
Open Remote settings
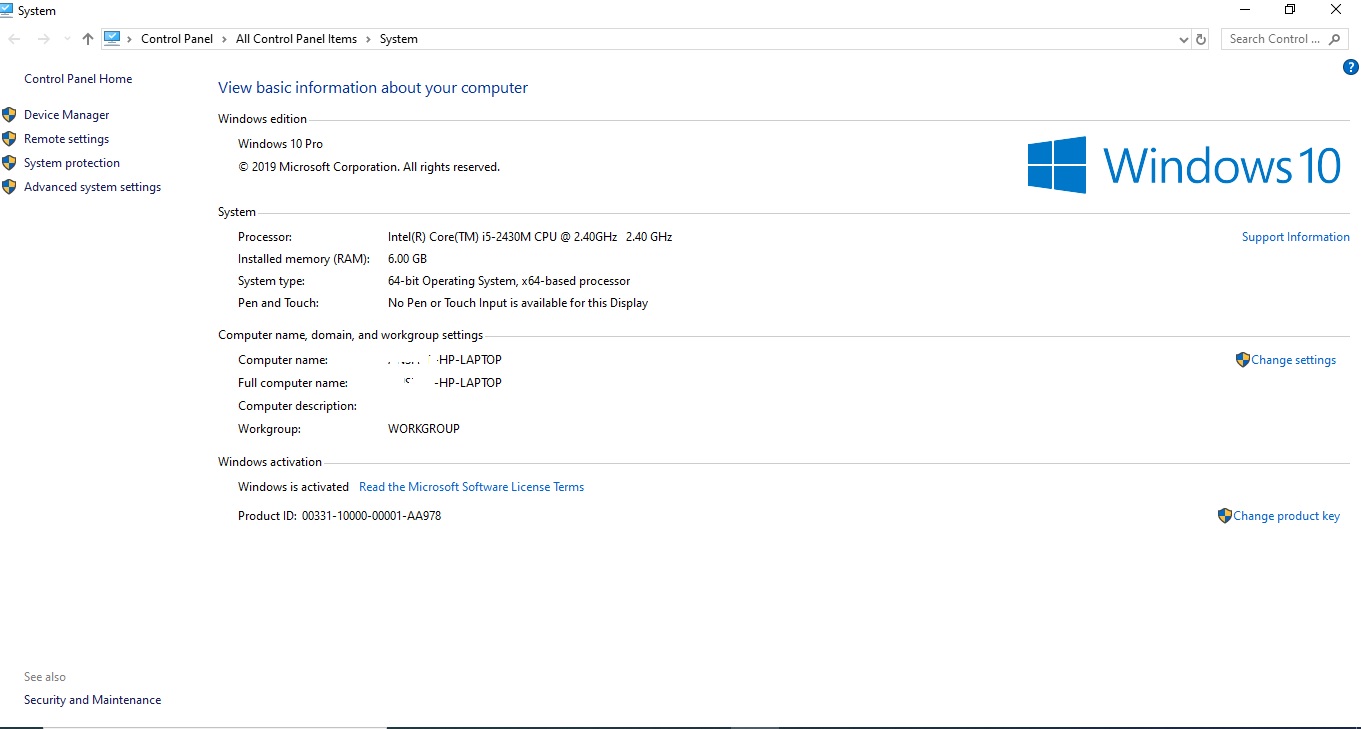click(x=67, y=139)
